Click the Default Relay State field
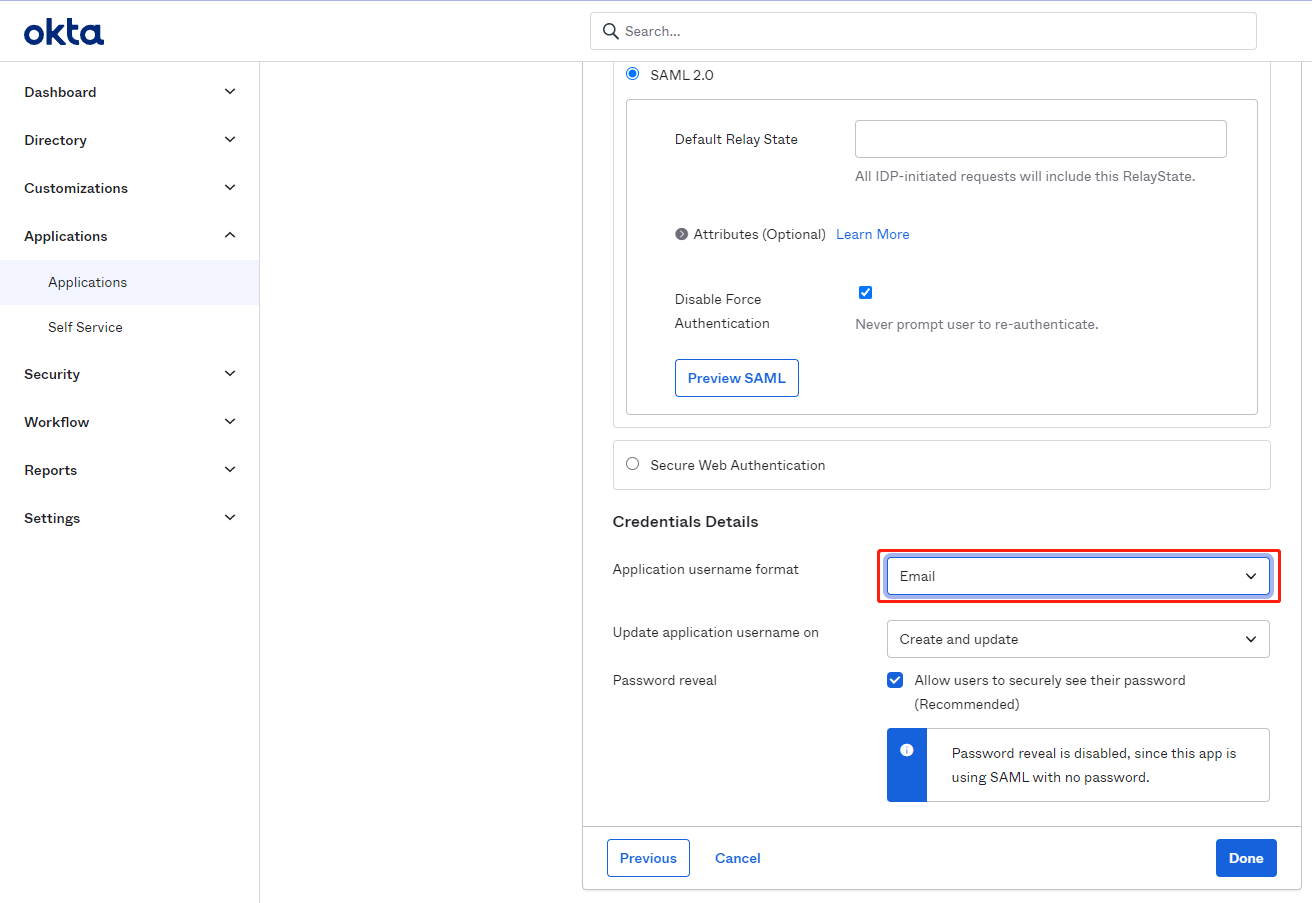The image size is (1312, 903). [x=1040, y=139]
